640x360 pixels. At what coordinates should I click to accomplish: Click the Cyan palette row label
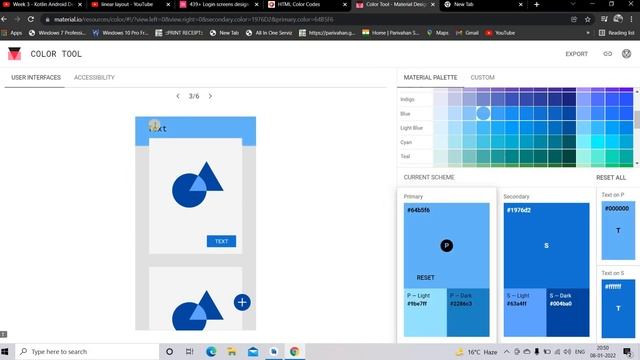pyautogui.click(x=406, y=142)
